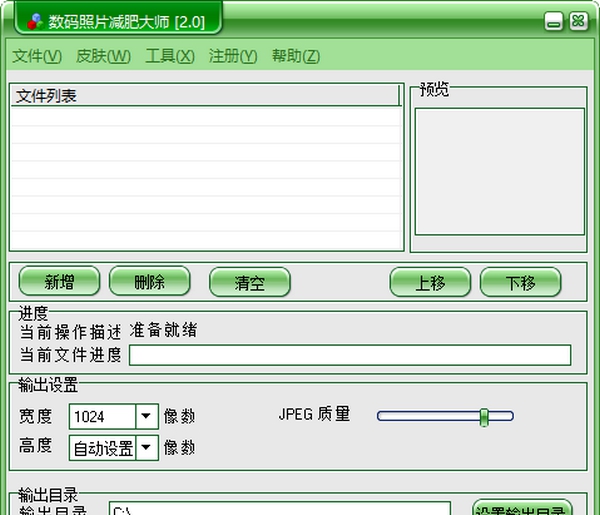Click the JPEG 质量 label
The width and height of the screenshot is (600, 515).
coord(315,414)
